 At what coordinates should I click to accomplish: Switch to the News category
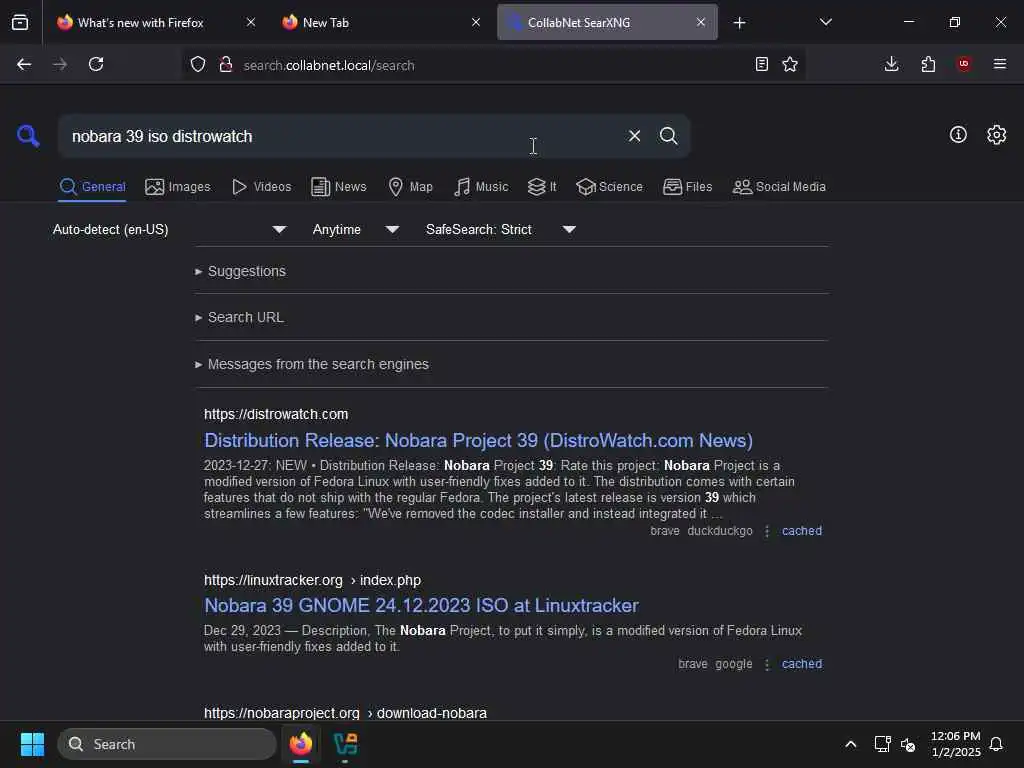click(x=339, y=187)
